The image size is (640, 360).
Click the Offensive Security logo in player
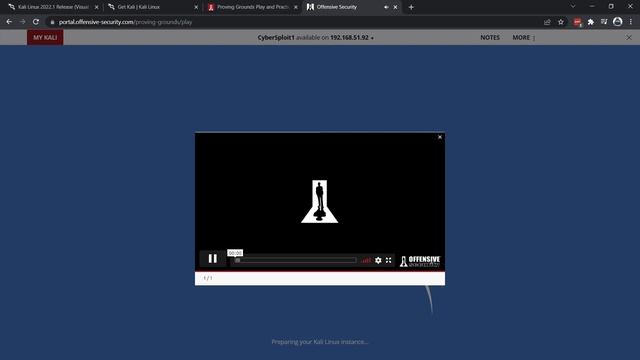click(420, 261)
